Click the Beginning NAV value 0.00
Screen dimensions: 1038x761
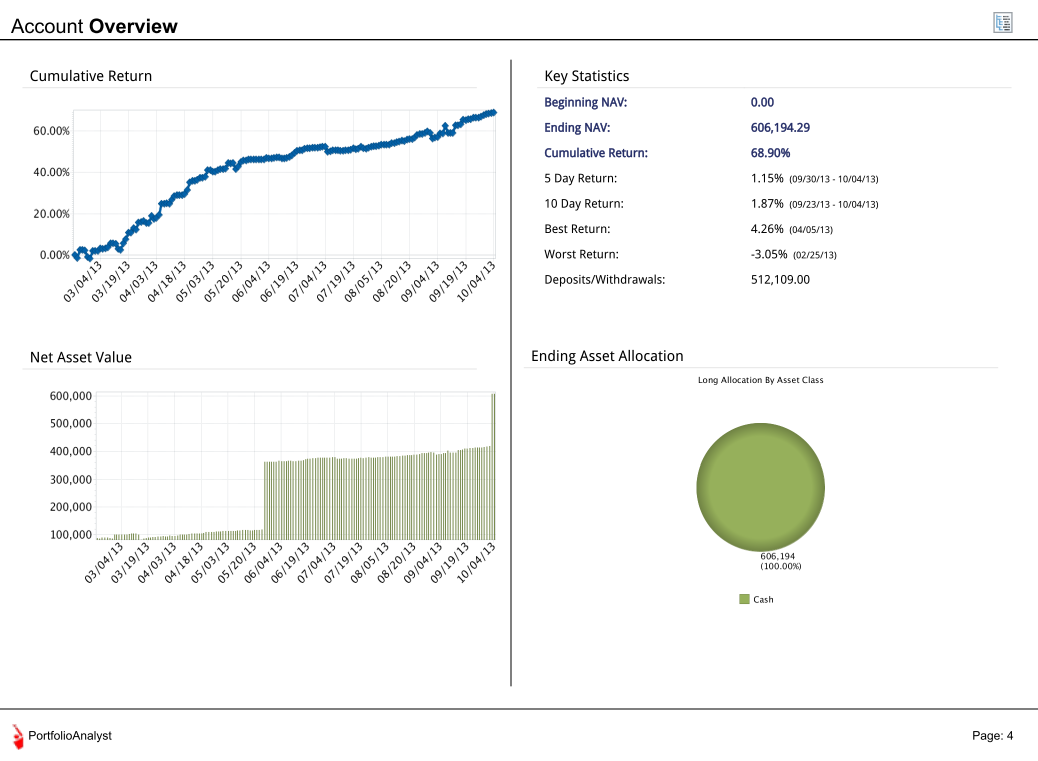[762, 103]
